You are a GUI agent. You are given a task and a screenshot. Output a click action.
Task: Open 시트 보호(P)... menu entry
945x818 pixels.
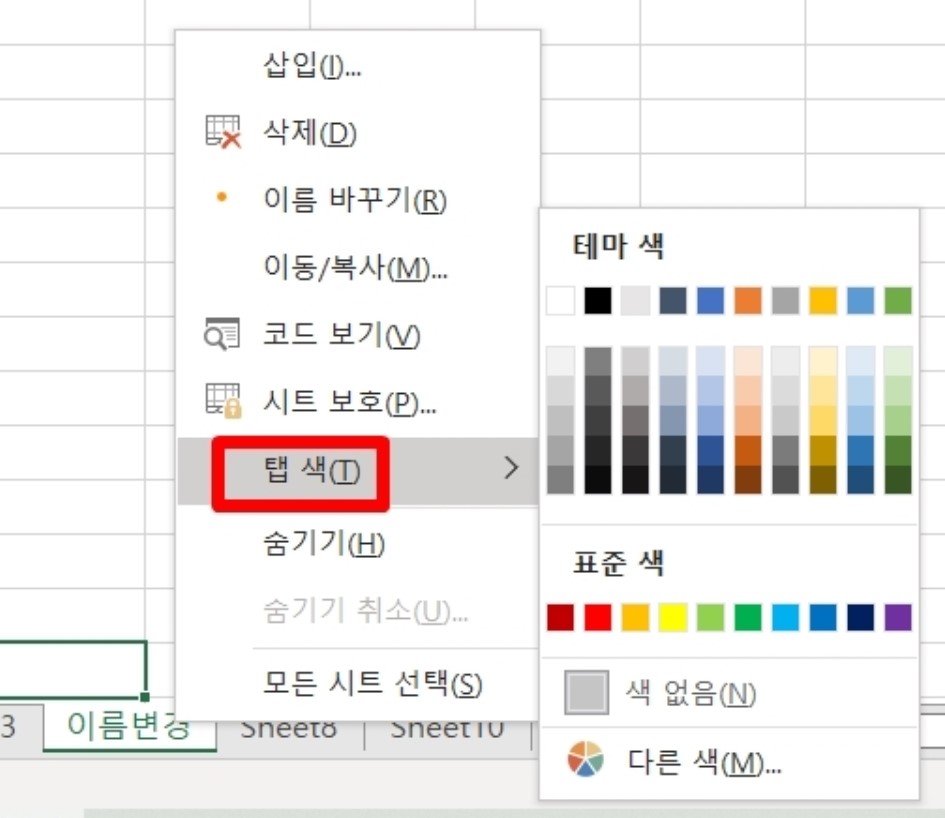(x=358, y=401)
